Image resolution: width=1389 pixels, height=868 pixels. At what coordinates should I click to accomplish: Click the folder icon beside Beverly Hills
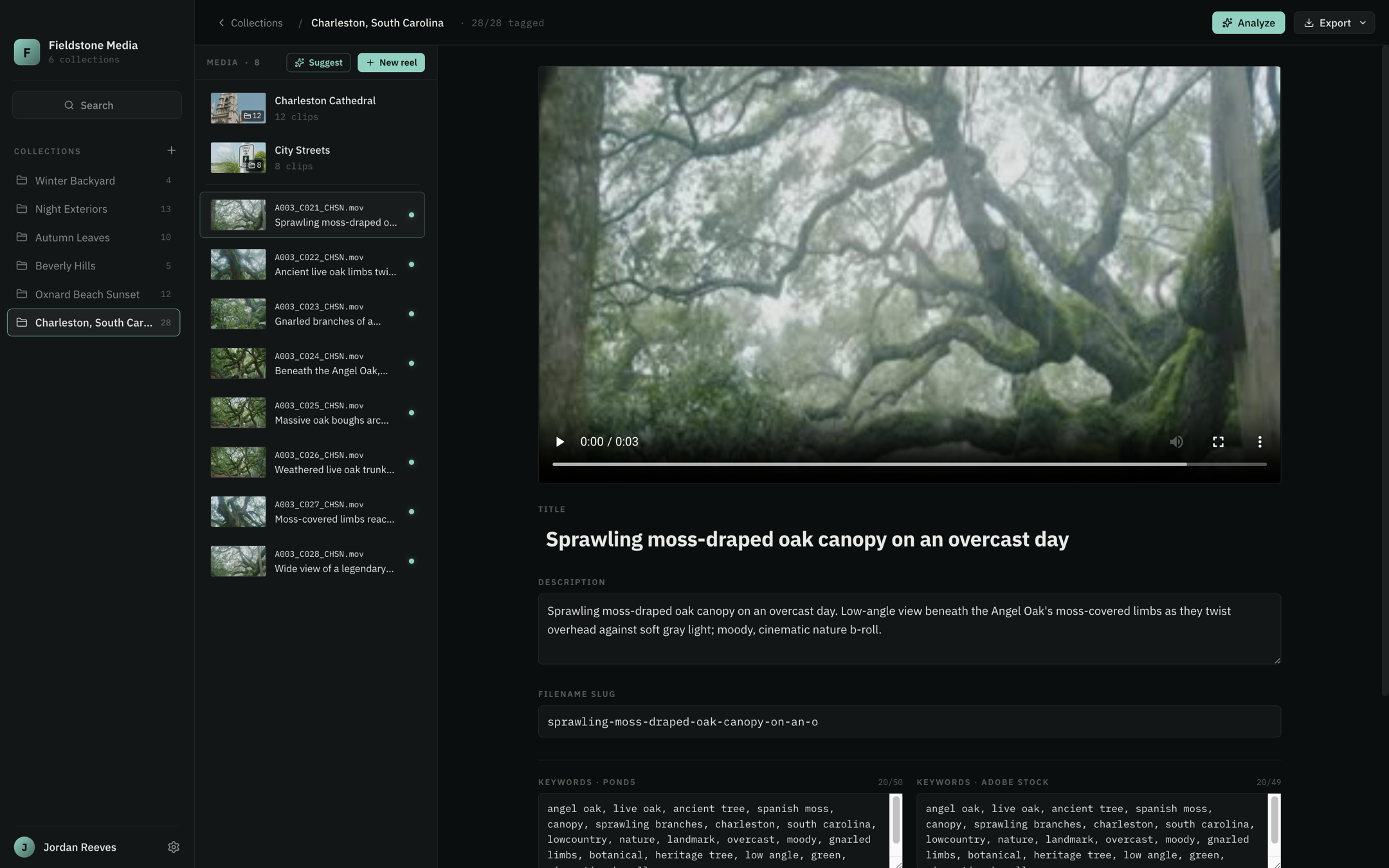[22, 265]
